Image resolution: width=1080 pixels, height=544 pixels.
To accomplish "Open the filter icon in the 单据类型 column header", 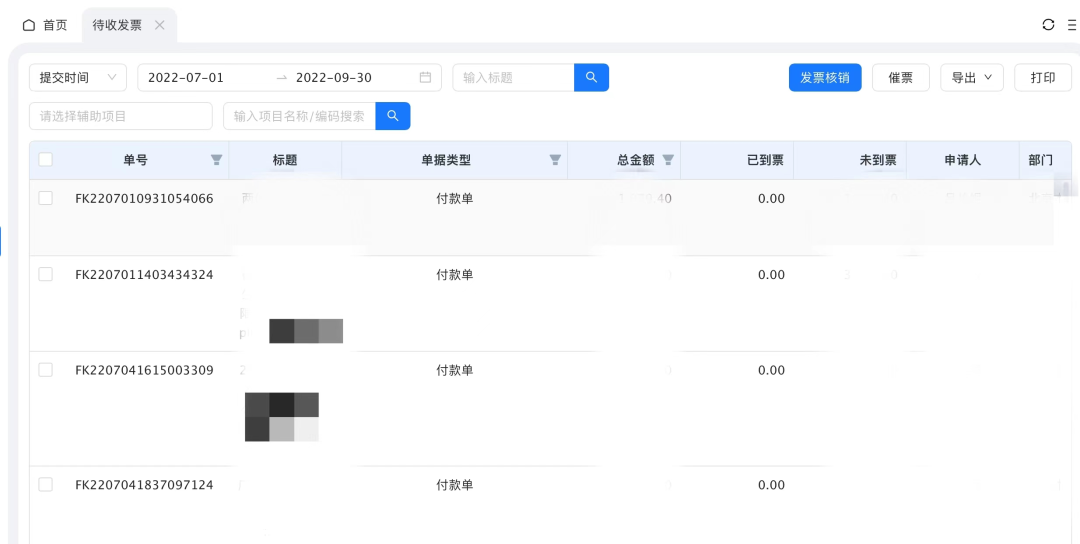I will click(x=555, y=160).
